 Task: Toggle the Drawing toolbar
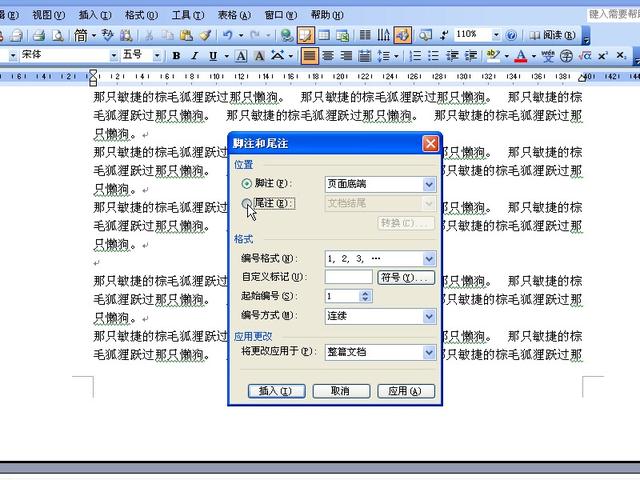pyautogui.click(x=402, y=36)
